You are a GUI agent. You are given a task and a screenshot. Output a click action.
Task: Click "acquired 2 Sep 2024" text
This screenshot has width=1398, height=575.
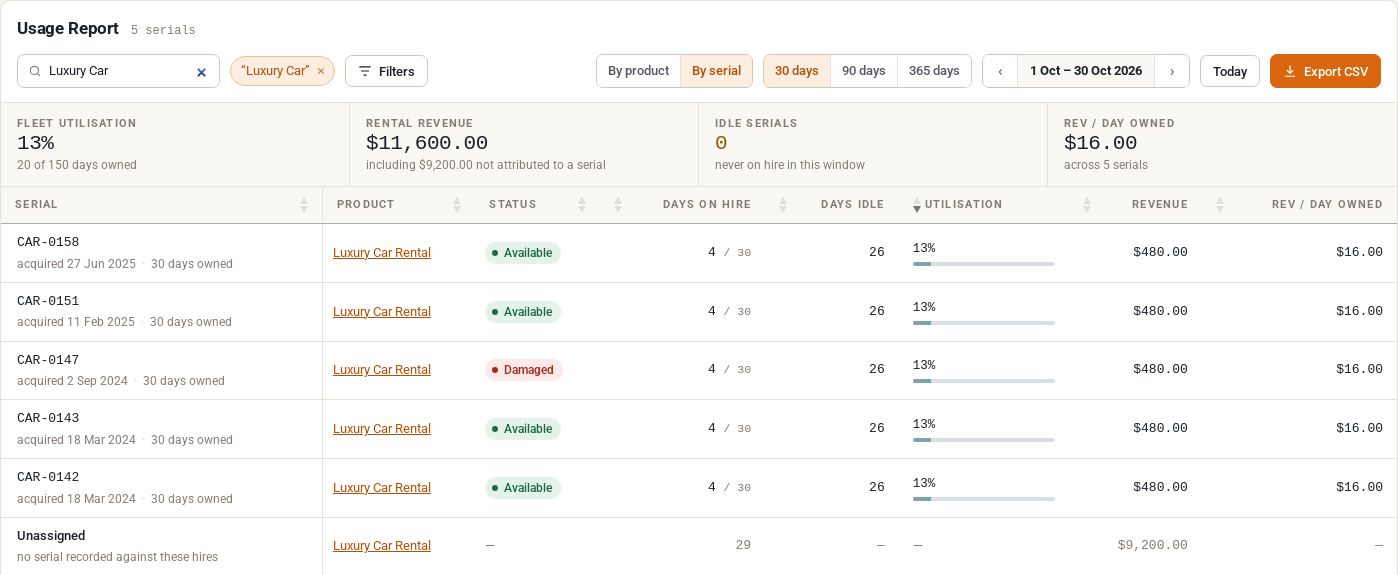(x=72, y=381)
